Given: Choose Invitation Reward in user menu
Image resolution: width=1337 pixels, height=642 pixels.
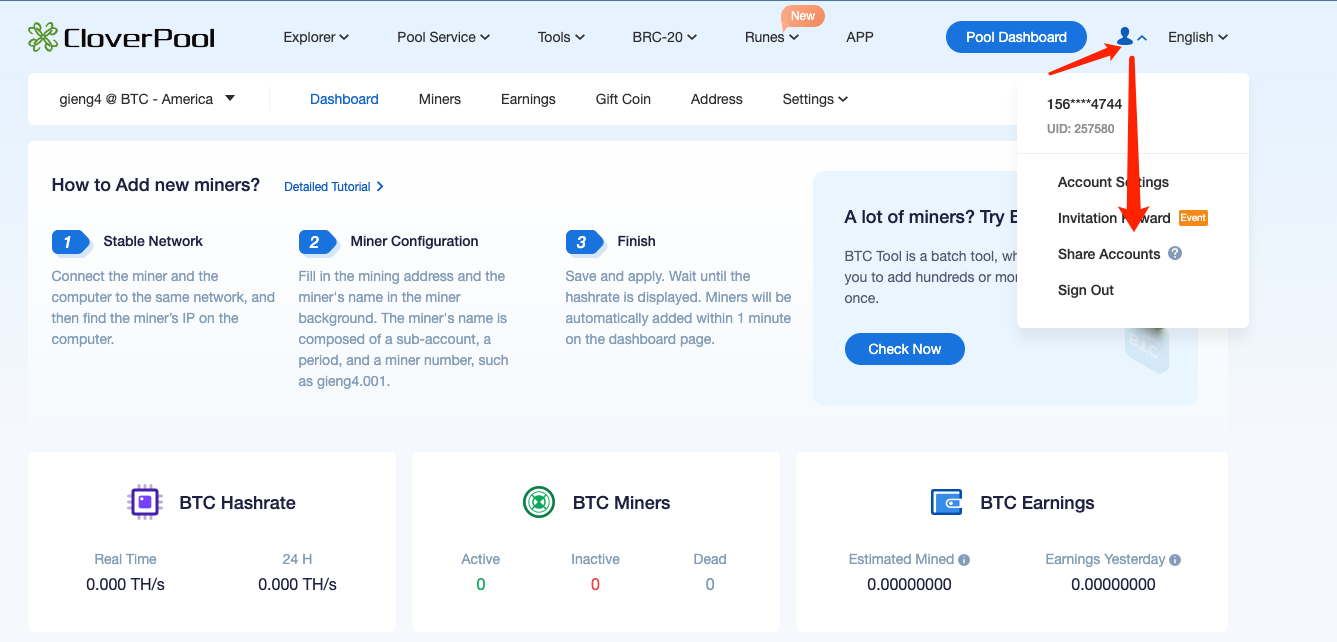Looking at the screenshot, I should click(x=1114, y=218).
